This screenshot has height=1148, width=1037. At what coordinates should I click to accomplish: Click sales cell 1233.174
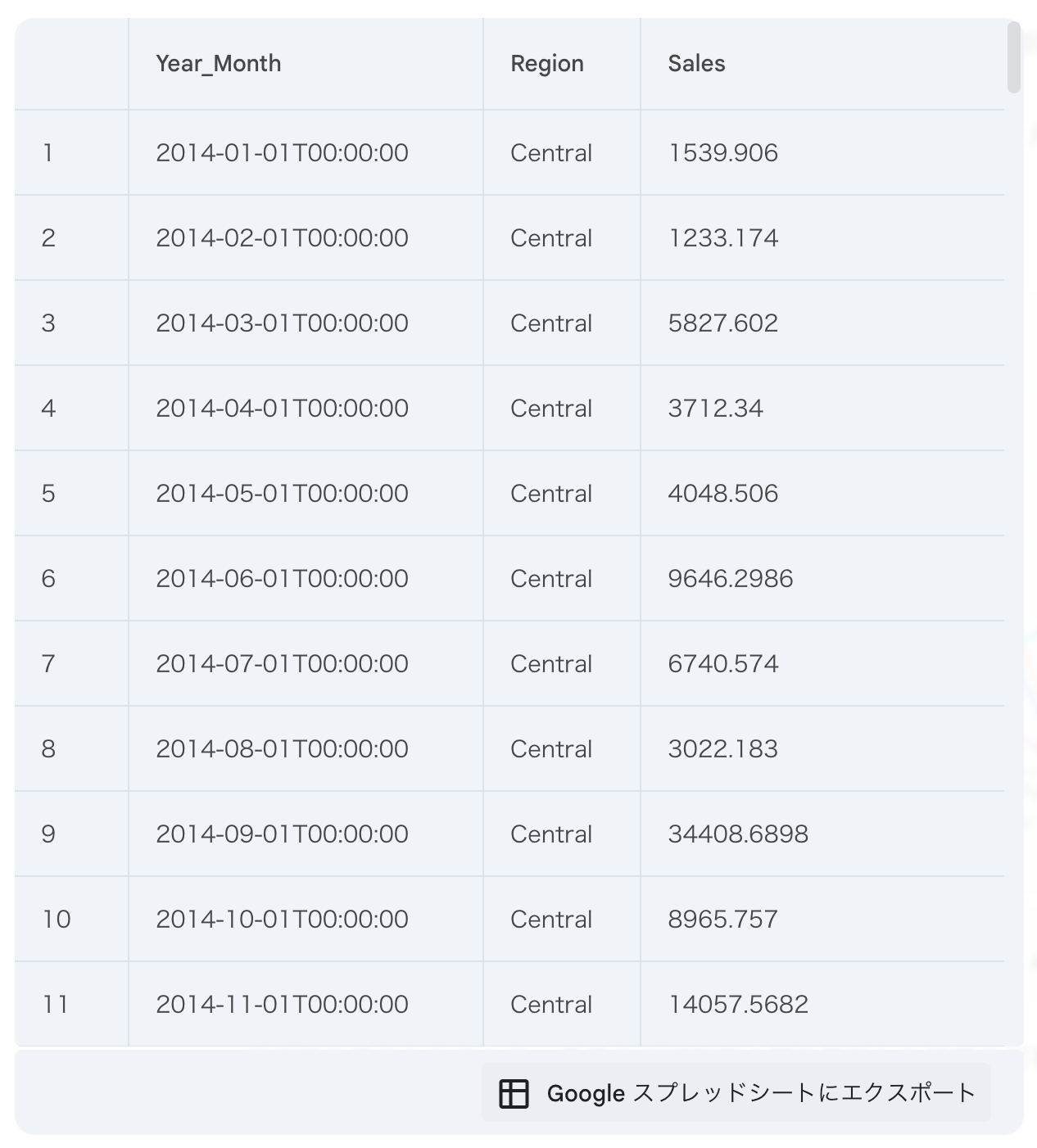click(722, 238)
